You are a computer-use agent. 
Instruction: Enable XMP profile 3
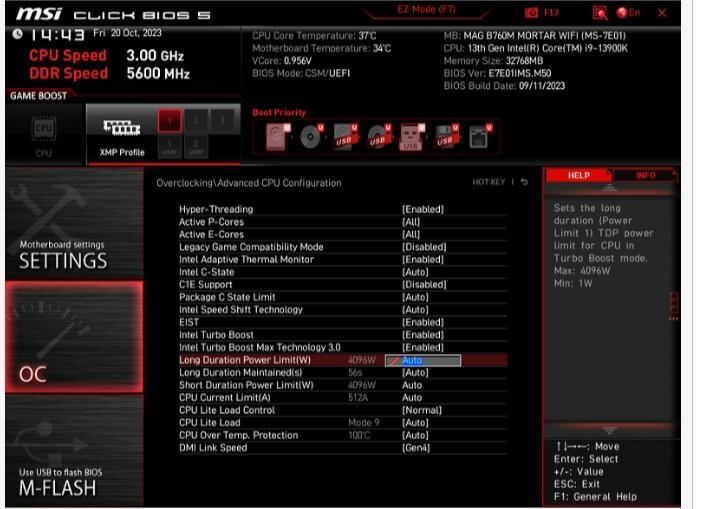tap(222, 121)
